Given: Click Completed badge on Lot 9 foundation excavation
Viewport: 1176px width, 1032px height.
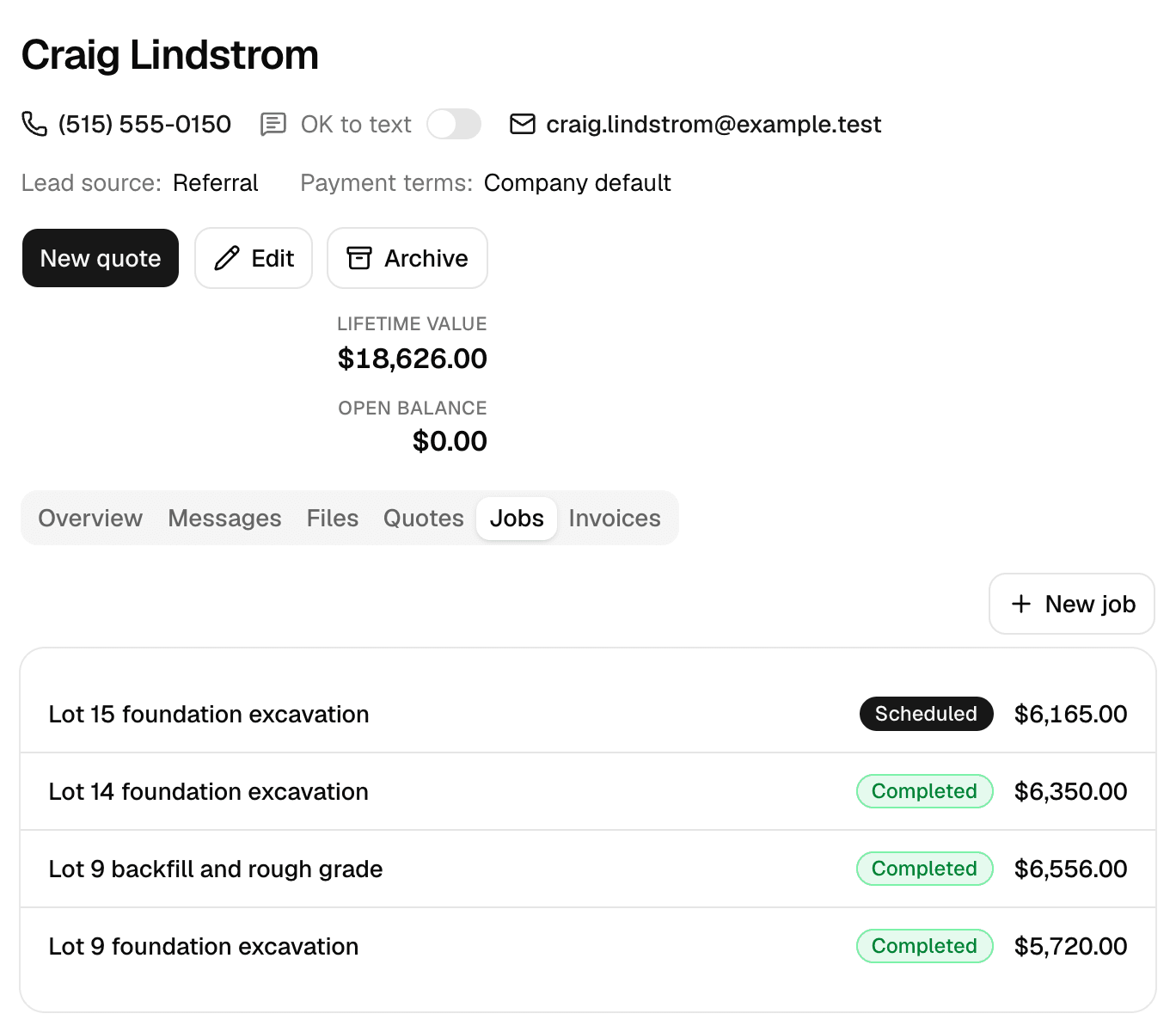Looking at the screenshot, I should 924,946.
